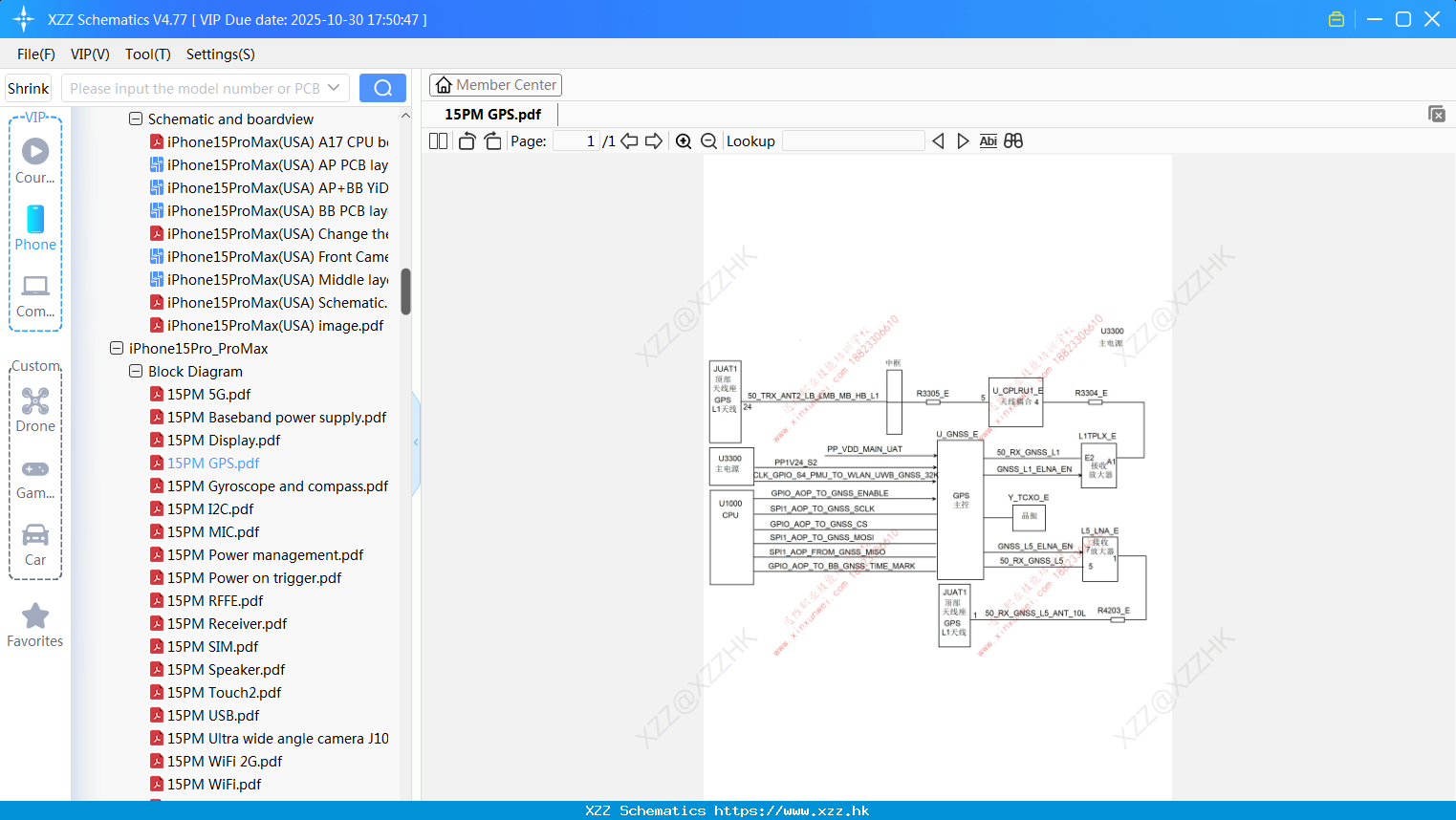Toggle the two-page view icon

tap(438, 140)
